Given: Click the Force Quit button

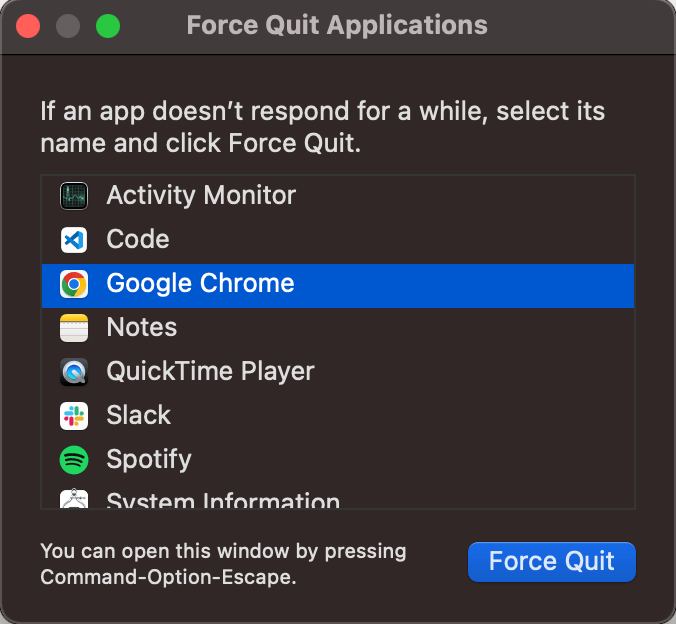Looking at the screenshot, I should [551, 561].
